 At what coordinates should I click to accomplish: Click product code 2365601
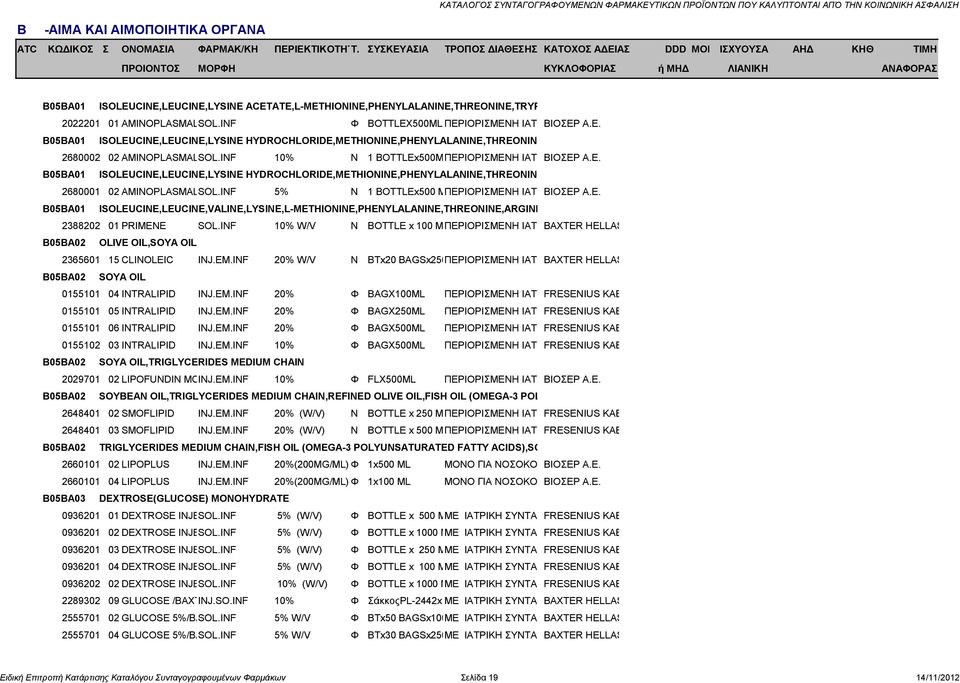click(x=80, y=260)
